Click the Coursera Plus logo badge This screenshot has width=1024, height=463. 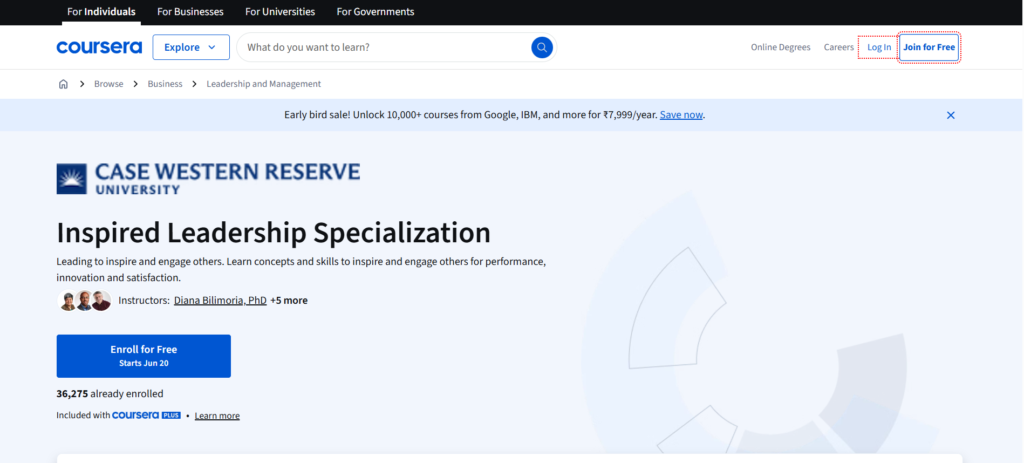tap(146, 415)
